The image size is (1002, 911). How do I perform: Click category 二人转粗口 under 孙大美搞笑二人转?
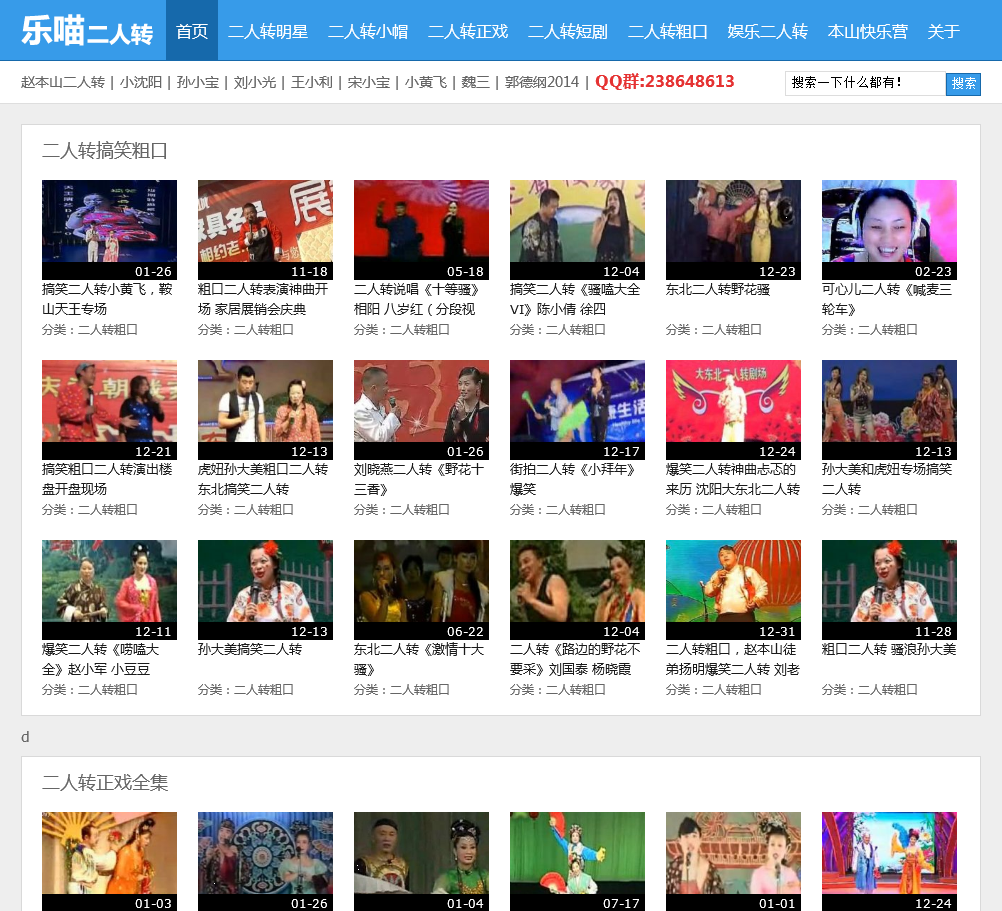click(264, 690)
